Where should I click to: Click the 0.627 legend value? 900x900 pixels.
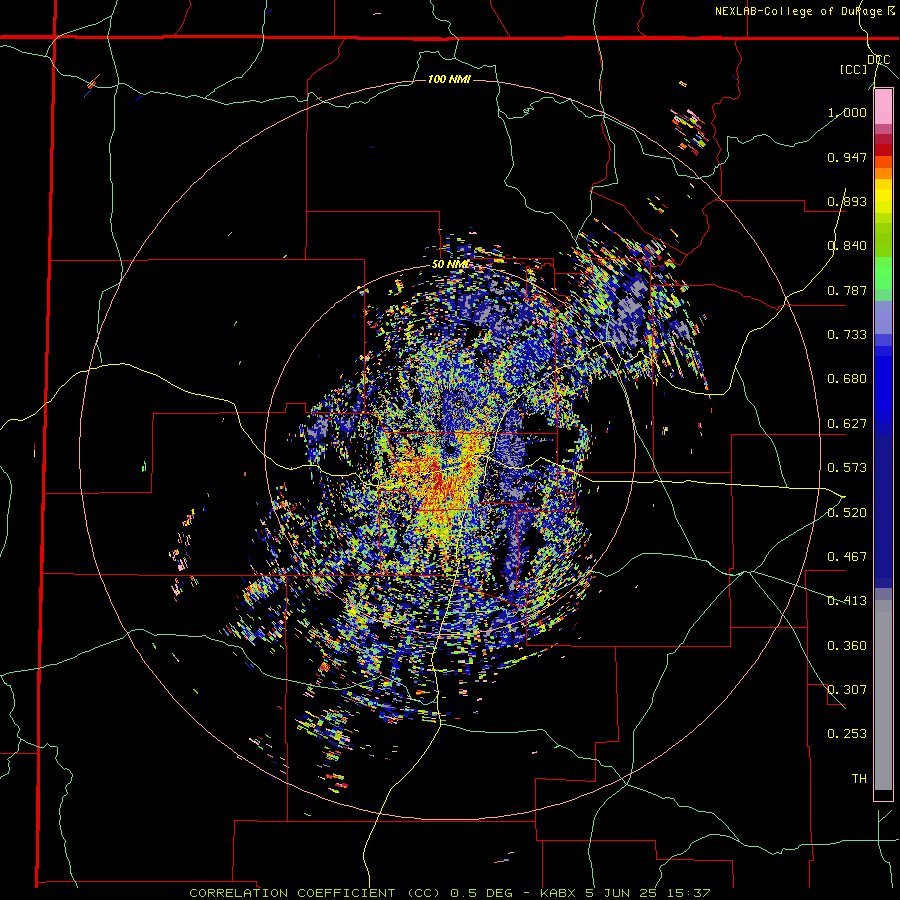click(x=847, y=424)
